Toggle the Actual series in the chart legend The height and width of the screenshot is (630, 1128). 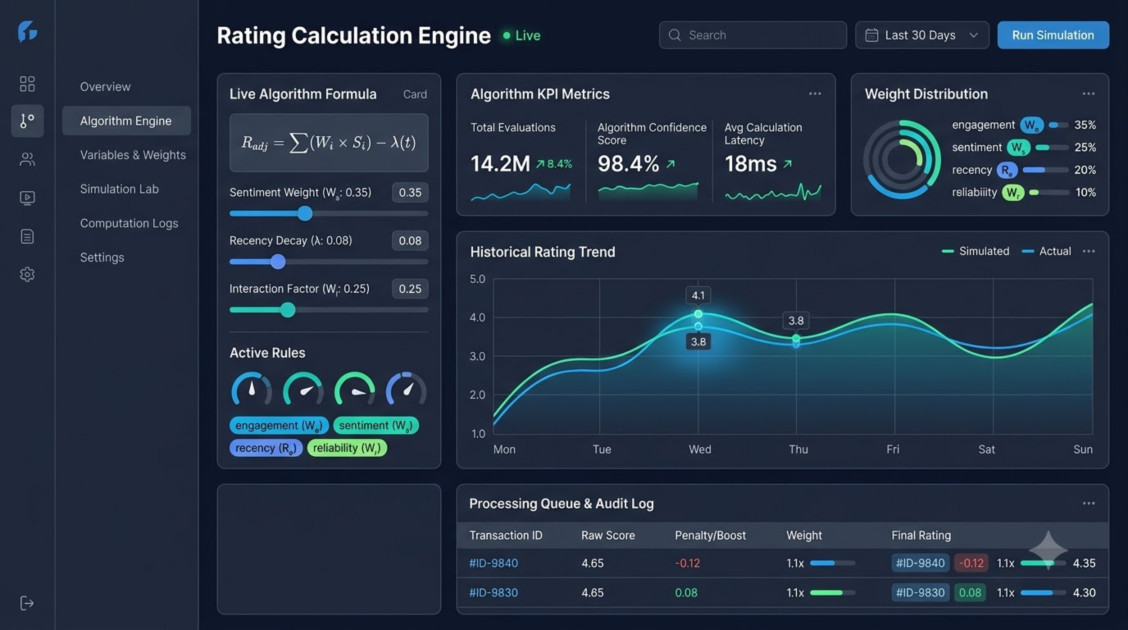click(x=1047, y=251)
